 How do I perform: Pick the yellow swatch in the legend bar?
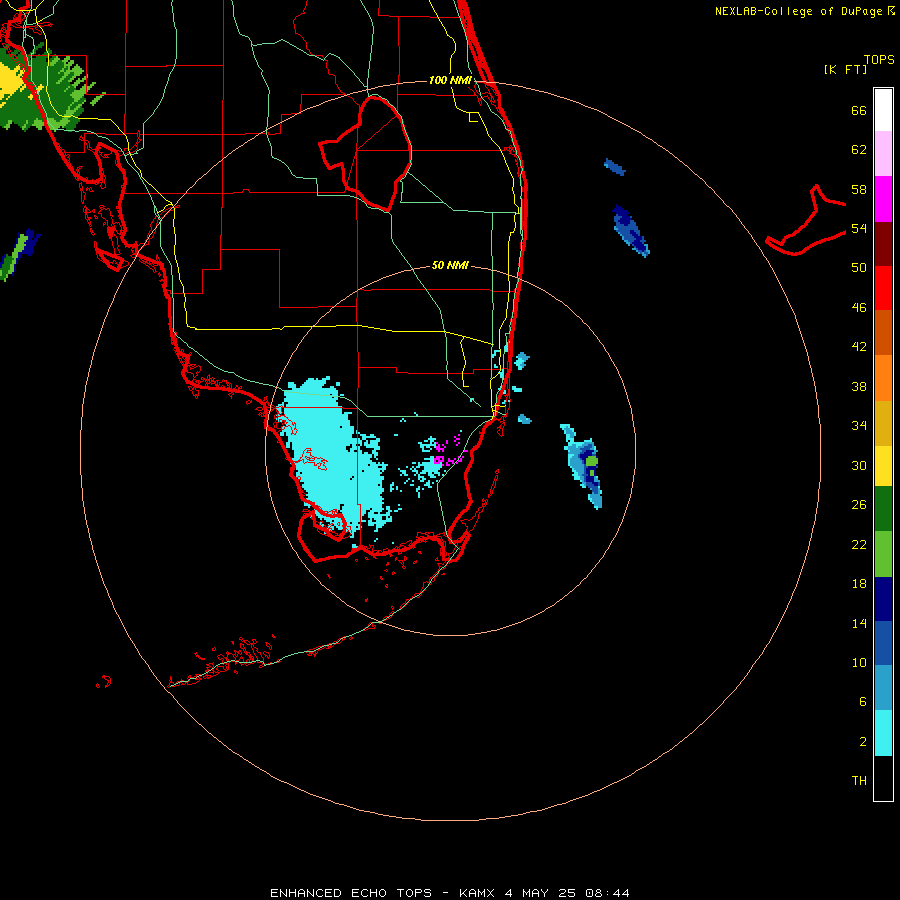[x=883, y=466]
